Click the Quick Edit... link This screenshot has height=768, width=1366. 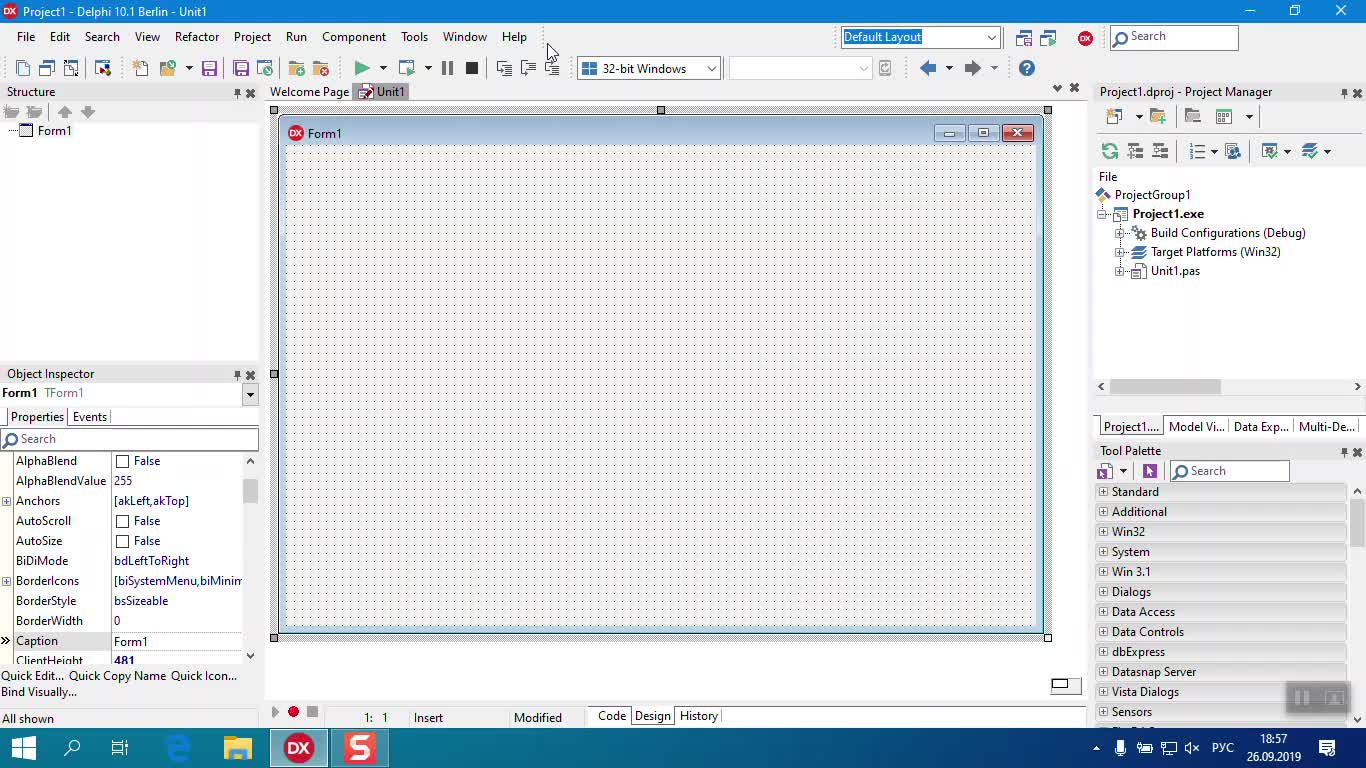point(33,676)
